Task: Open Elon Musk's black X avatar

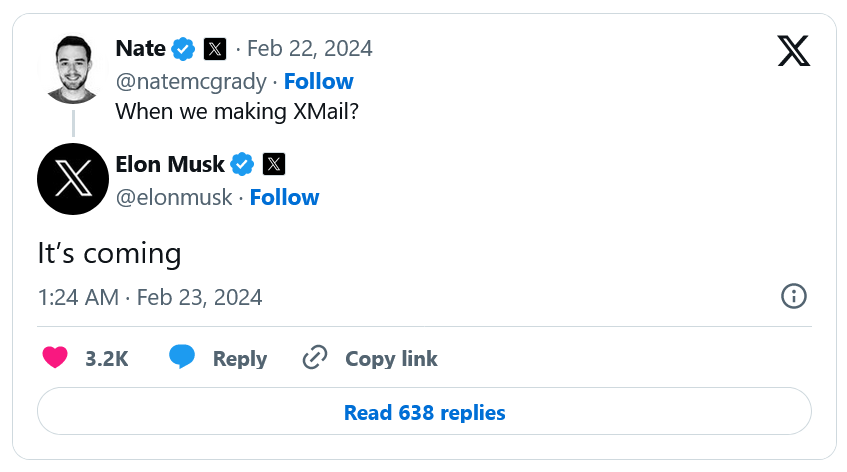Action: click(73, 179)
